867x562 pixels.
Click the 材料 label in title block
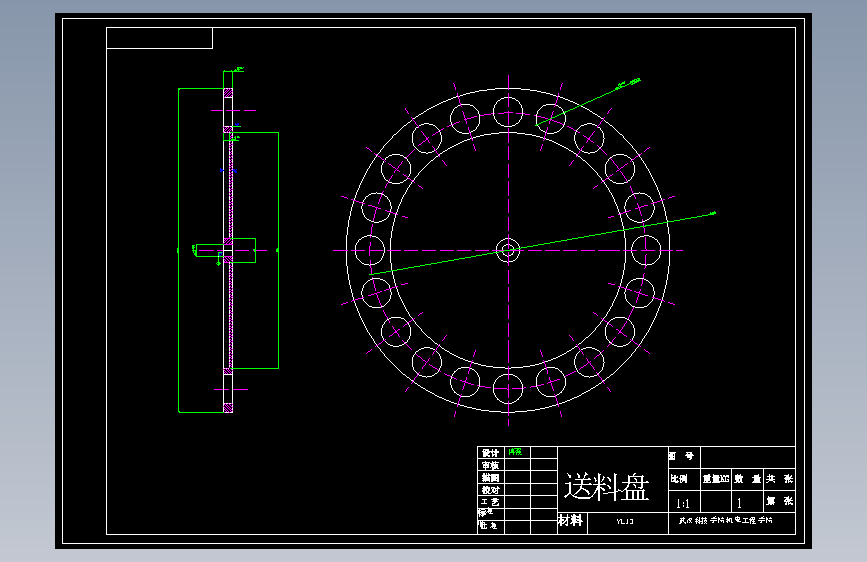click(x=570, y=521)
